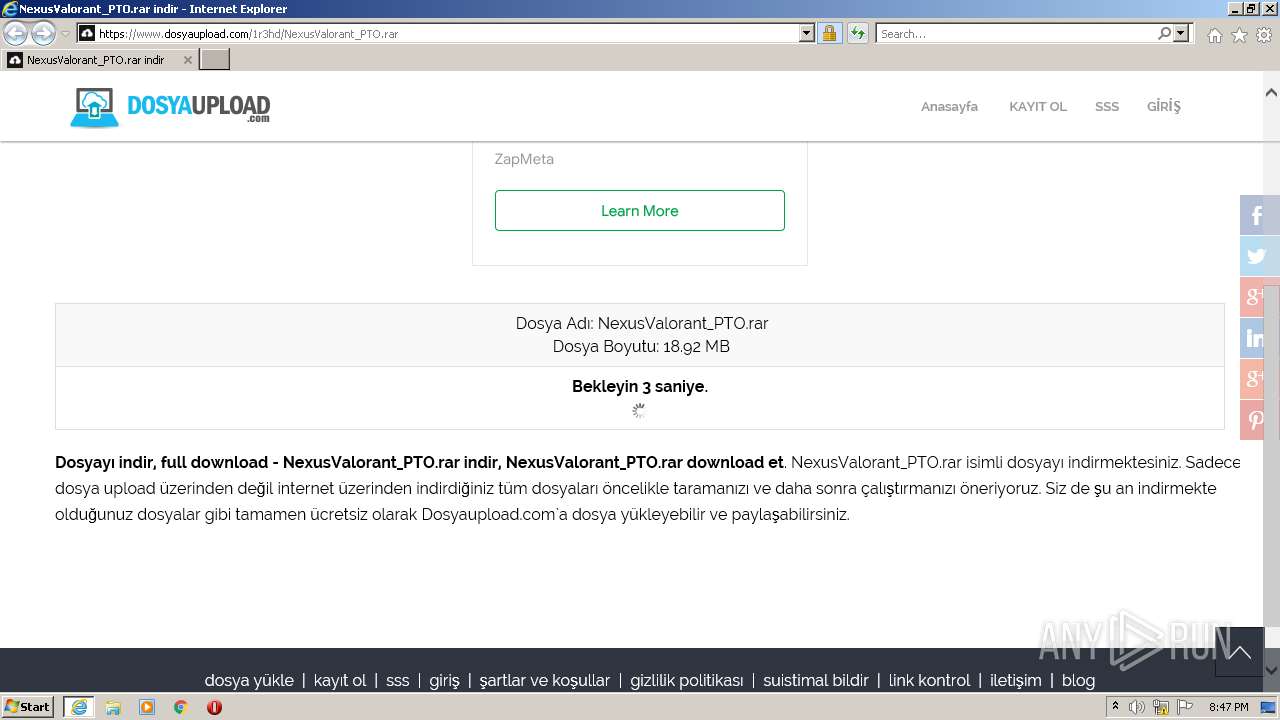The image size is (1280, 720).
Task: Click the address bar URL field
Action: [x=447, y=33]
